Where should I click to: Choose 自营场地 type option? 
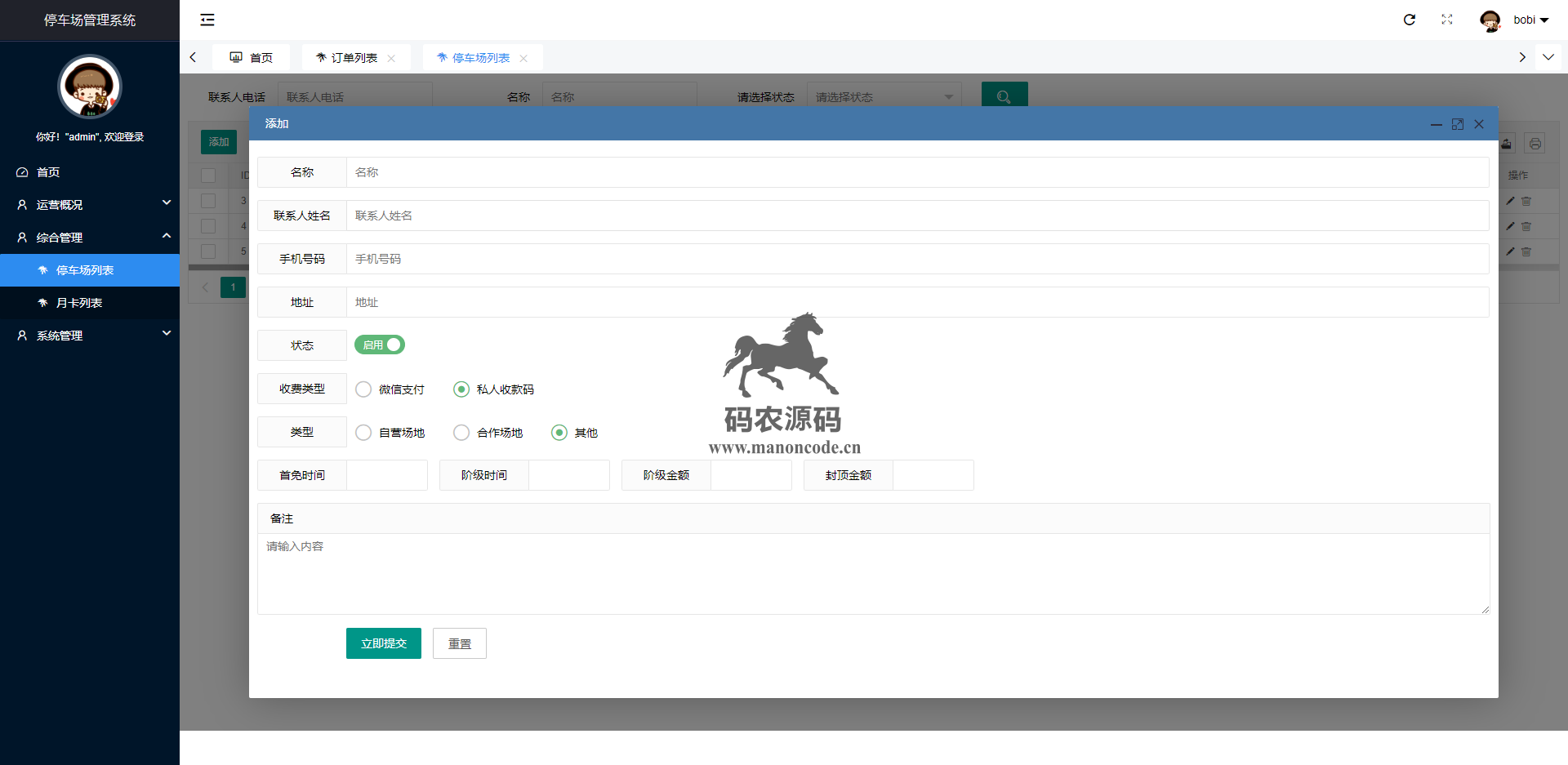[364, 433]
